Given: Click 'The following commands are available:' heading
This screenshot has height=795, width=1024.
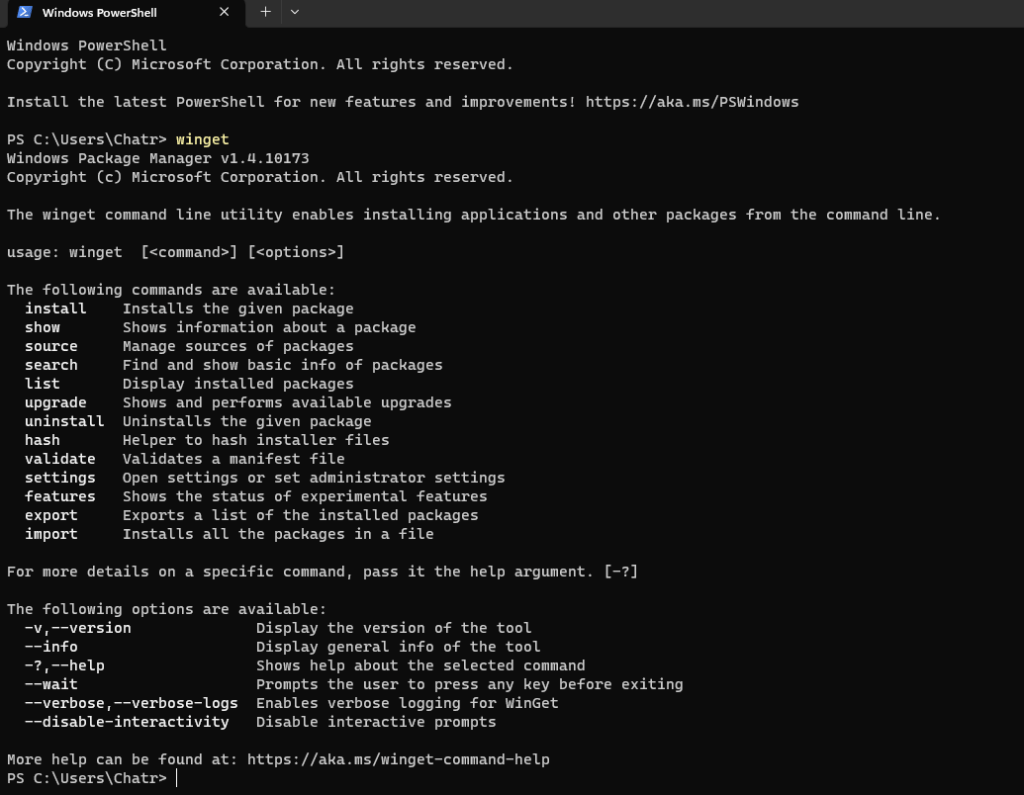Looking at the screenshot, I should point(171,290).
